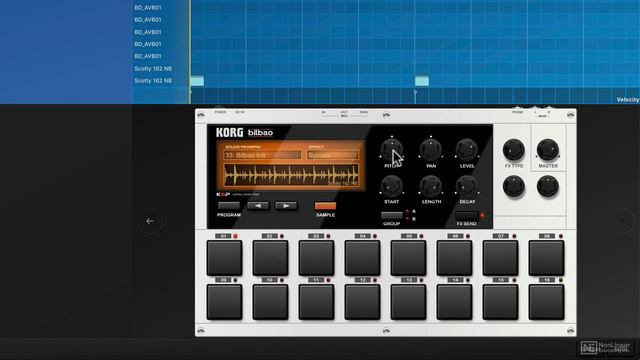Trigger sample pad 04
This screenshot has height=360, width=640.
click(x=362, y=258)
